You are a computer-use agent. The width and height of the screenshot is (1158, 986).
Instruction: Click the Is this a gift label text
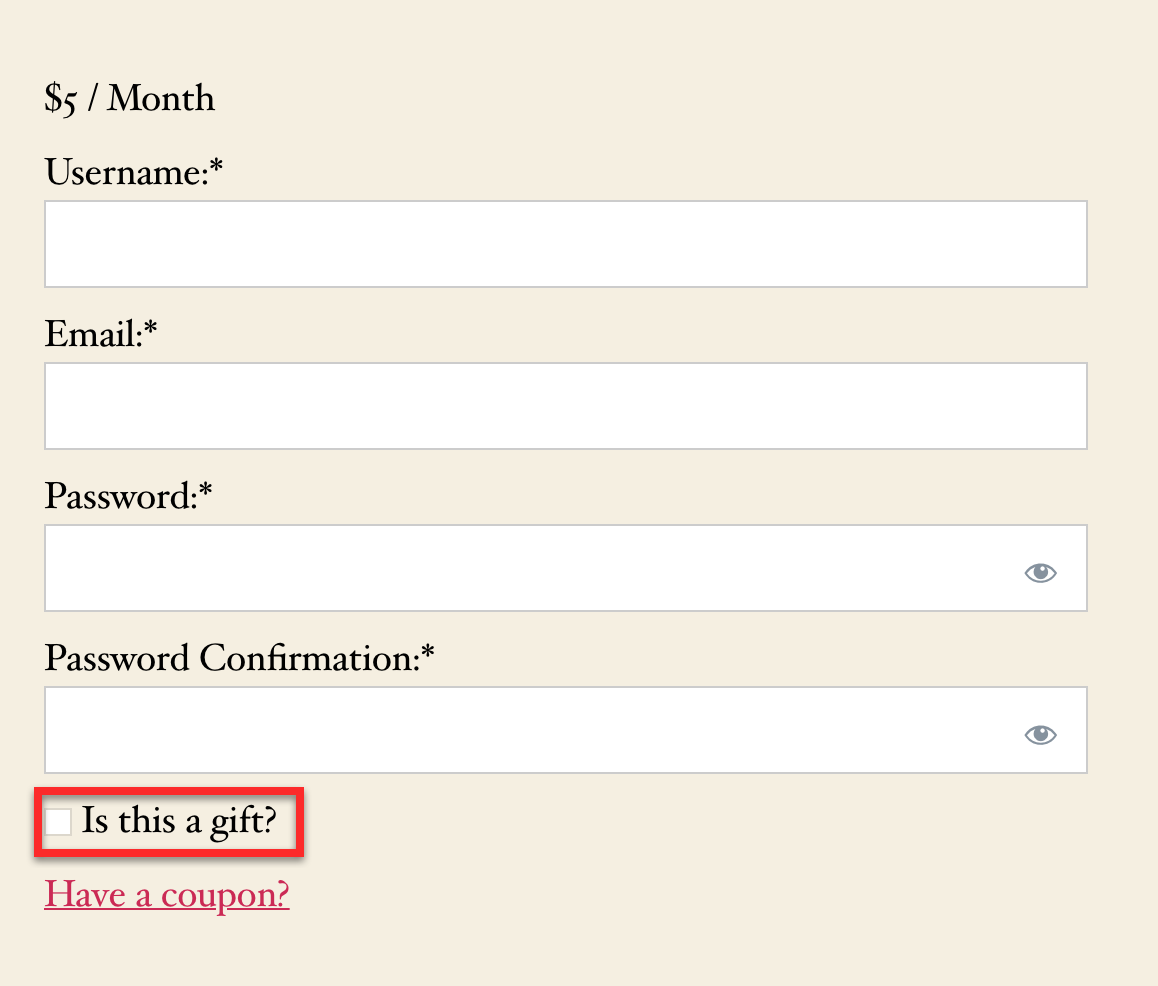coord(179,821)
